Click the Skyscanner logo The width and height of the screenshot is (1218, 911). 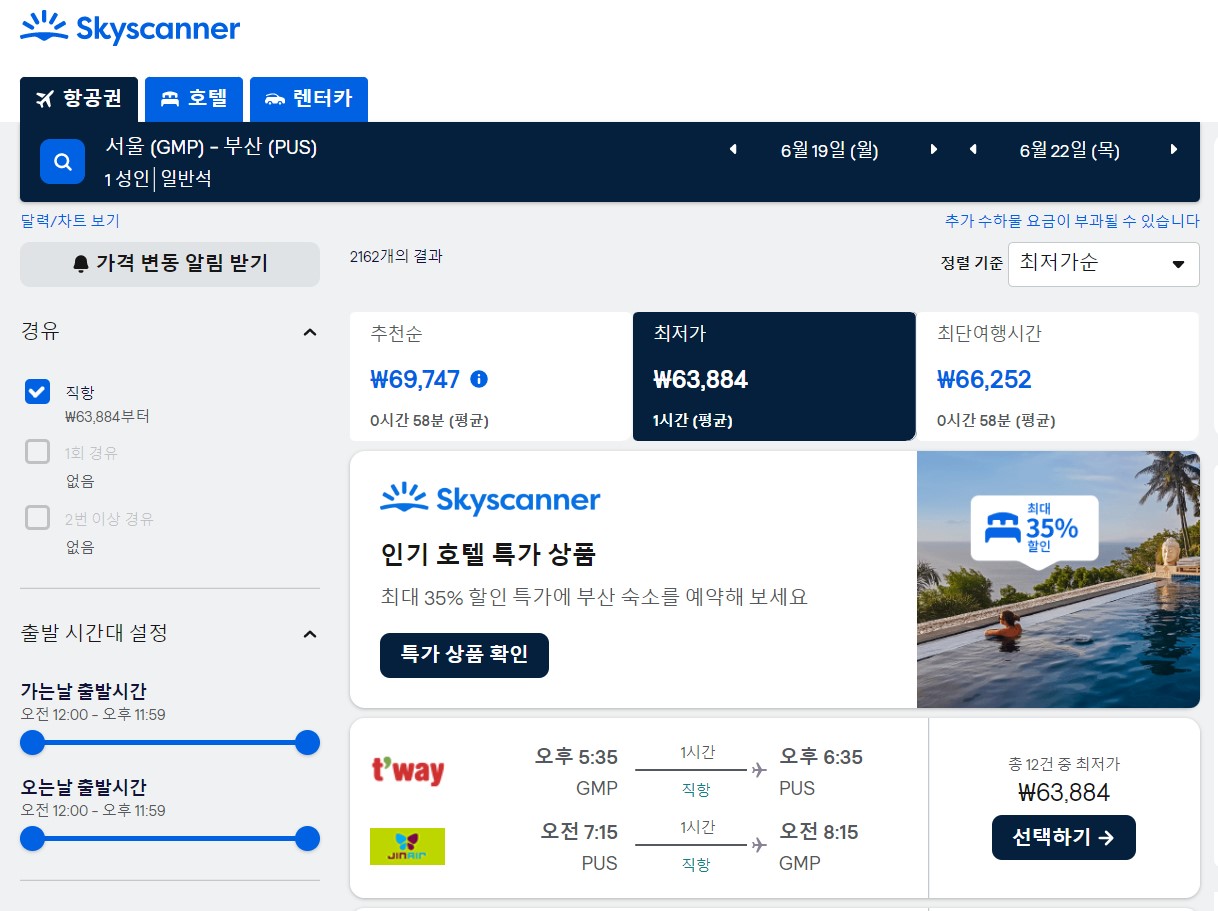[x=130, y=29]
